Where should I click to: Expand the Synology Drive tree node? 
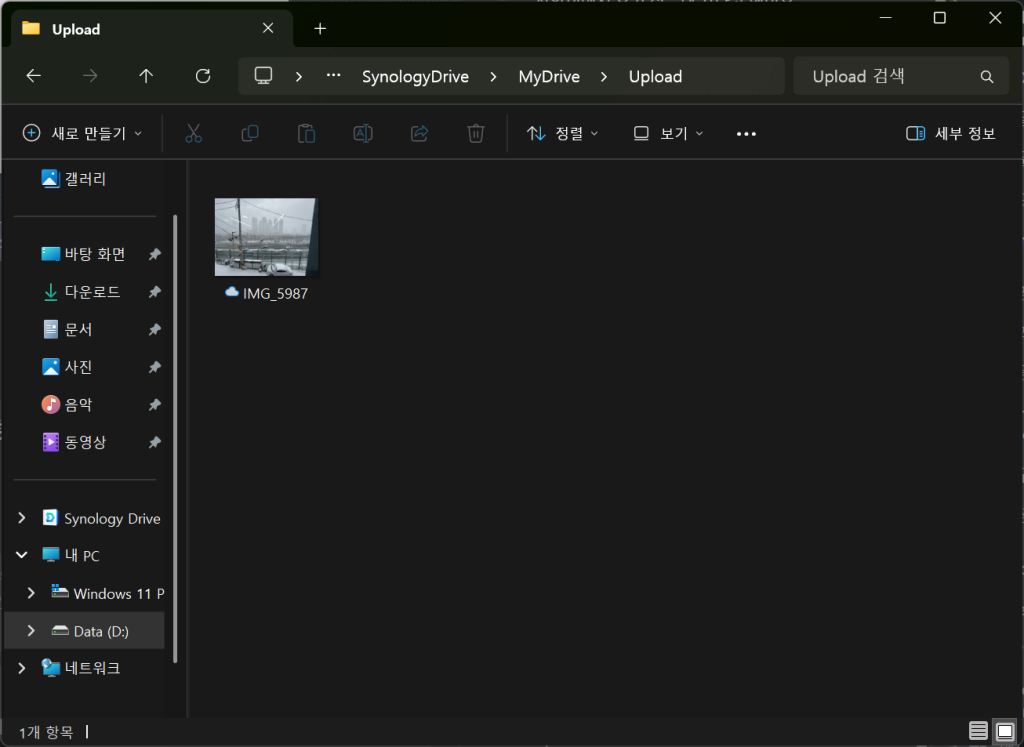point(22,518)
